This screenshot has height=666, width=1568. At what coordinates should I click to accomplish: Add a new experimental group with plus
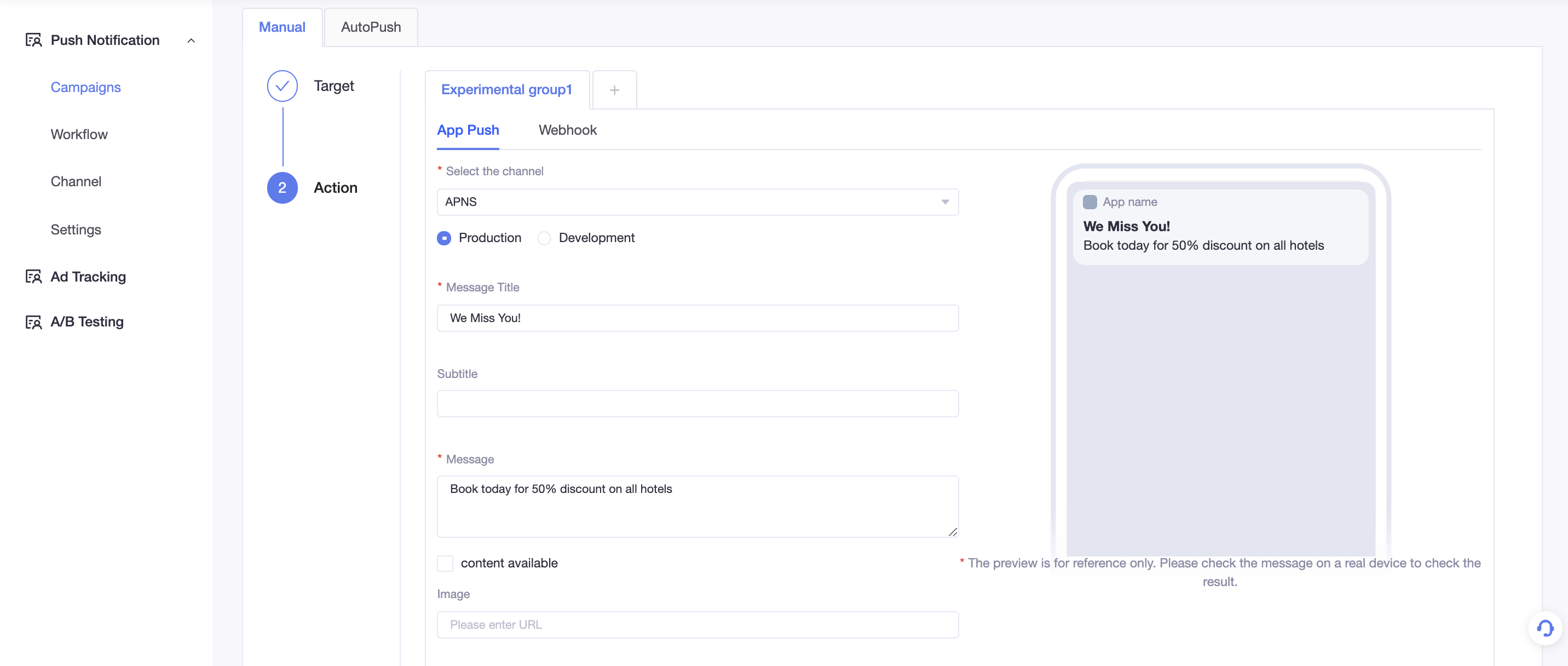click(x=614, y=90)
